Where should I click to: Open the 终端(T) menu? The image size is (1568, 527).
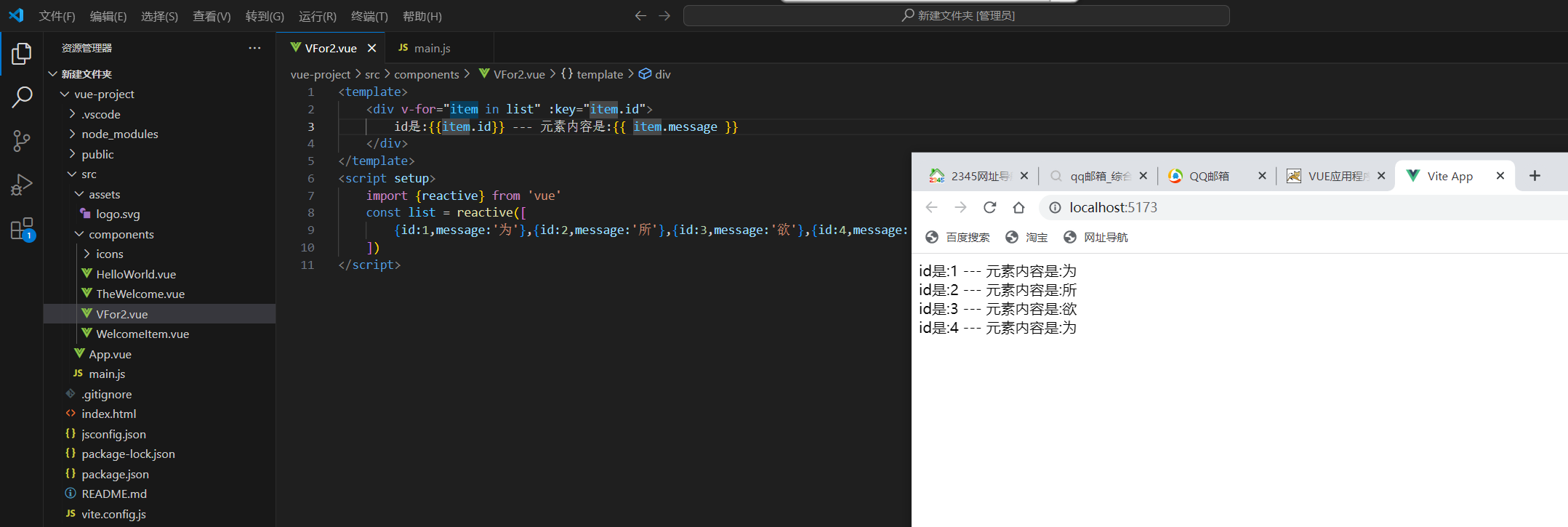[x=369, y=16]
